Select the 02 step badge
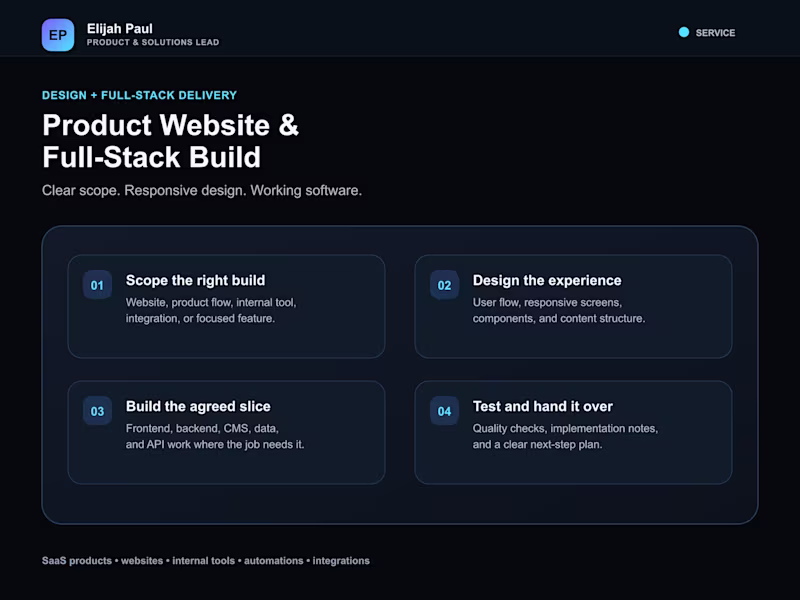The width and height of the screenshot is (800, 600). (444, 285)
